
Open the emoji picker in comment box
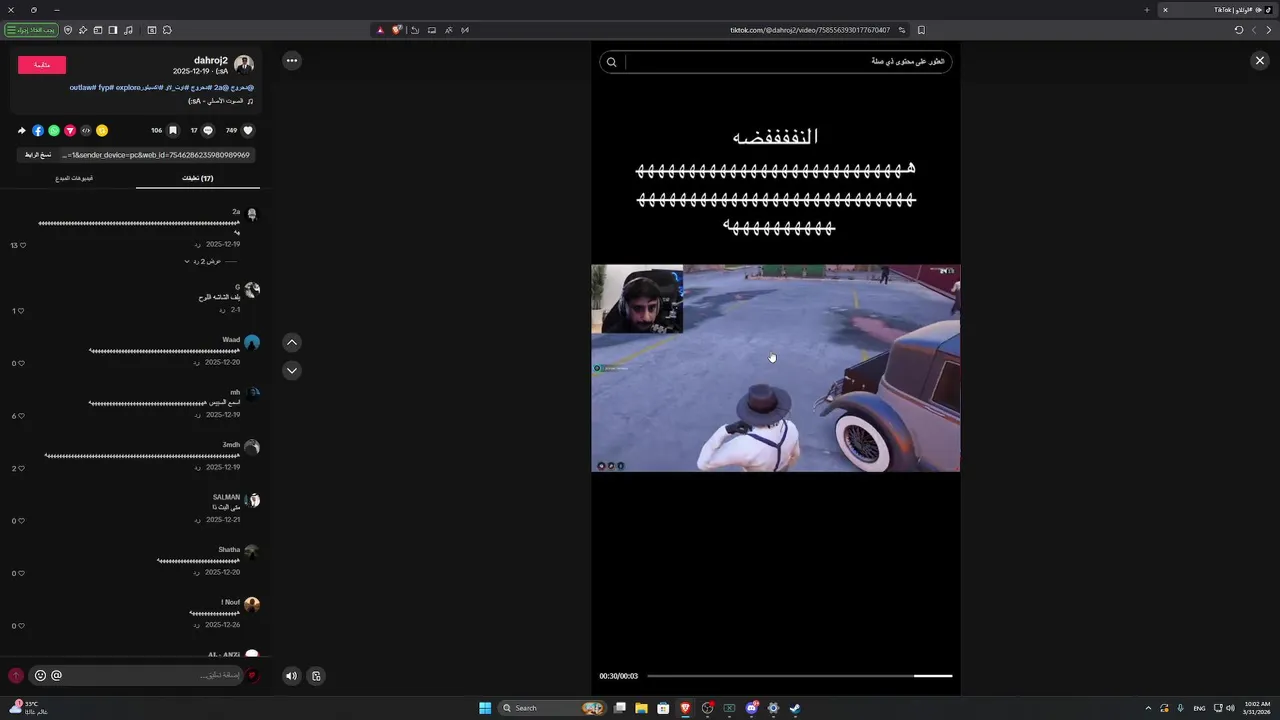pyautogui.click(x=40, y=675)
